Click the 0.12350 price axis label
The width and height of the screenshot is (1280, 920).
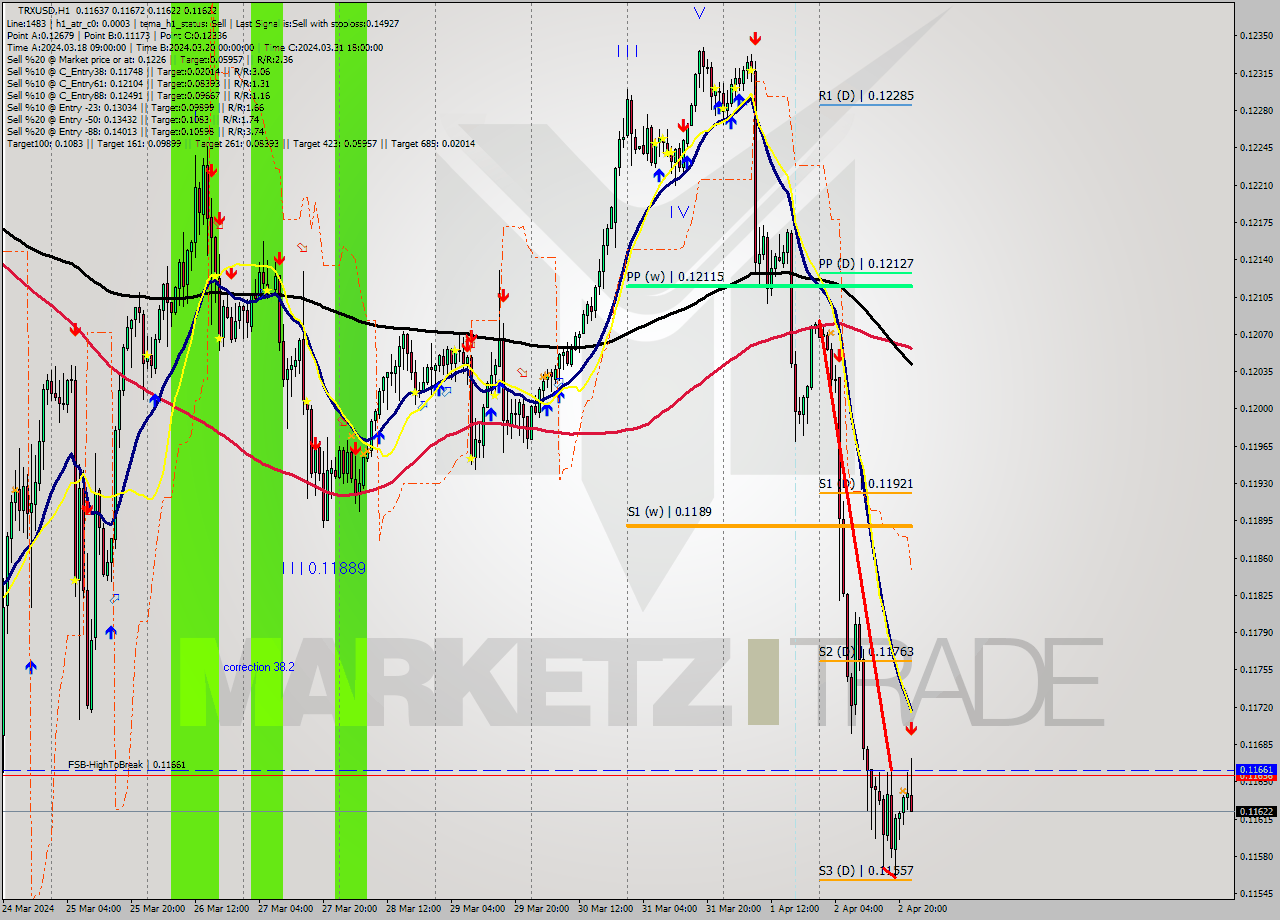coord(1256,36)
